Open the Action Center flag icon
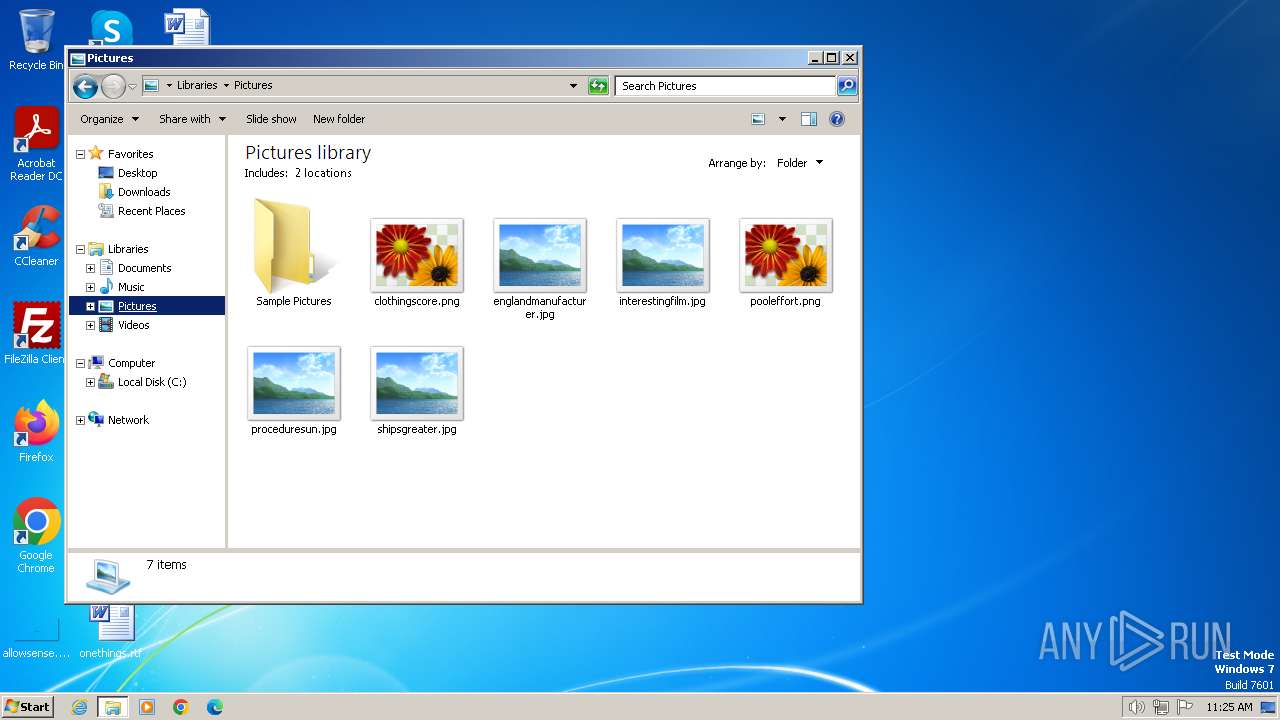 (1185, 707)
